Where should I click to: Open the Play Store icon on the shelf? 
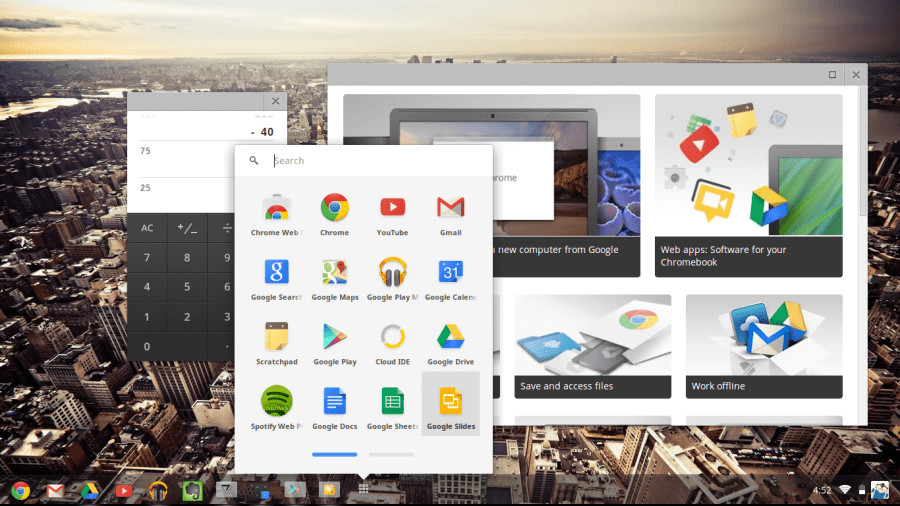(x=294, y=489)
